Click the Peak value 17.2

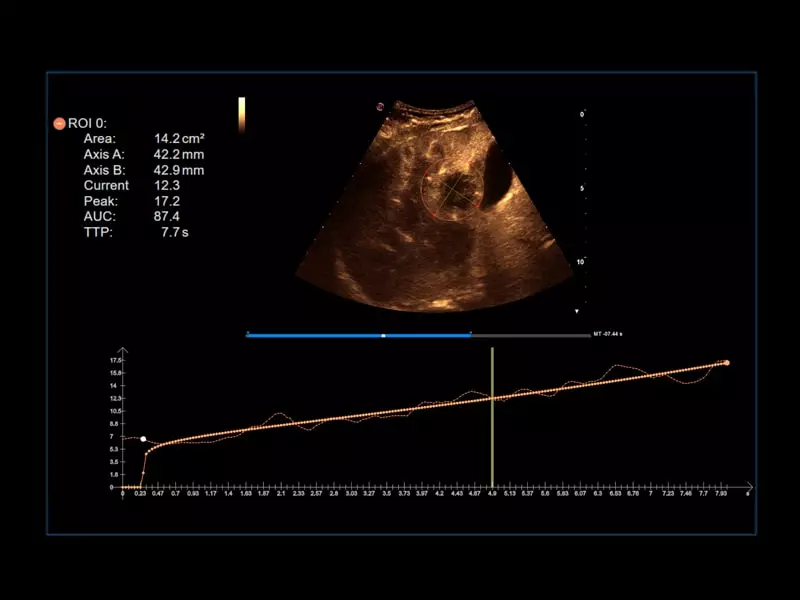pyautogui.click(x=165, y=201)
